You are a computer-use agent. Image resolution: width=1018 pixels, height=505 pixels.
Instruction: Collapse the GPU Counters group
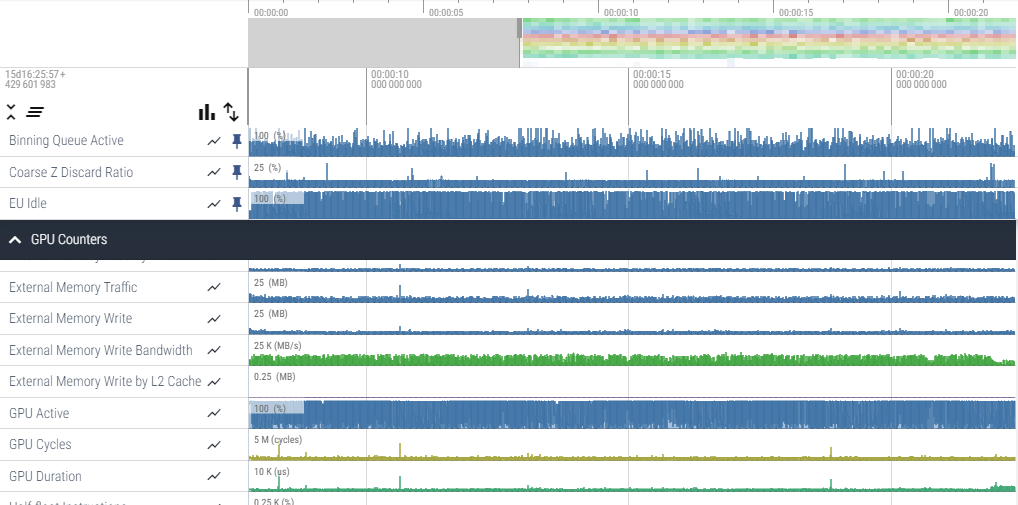[14, 240]
